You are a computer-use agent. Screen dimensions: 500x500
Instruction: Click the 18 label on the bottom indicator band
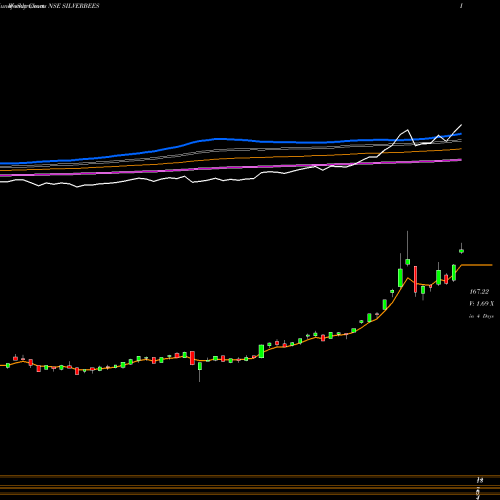point(480,480)
